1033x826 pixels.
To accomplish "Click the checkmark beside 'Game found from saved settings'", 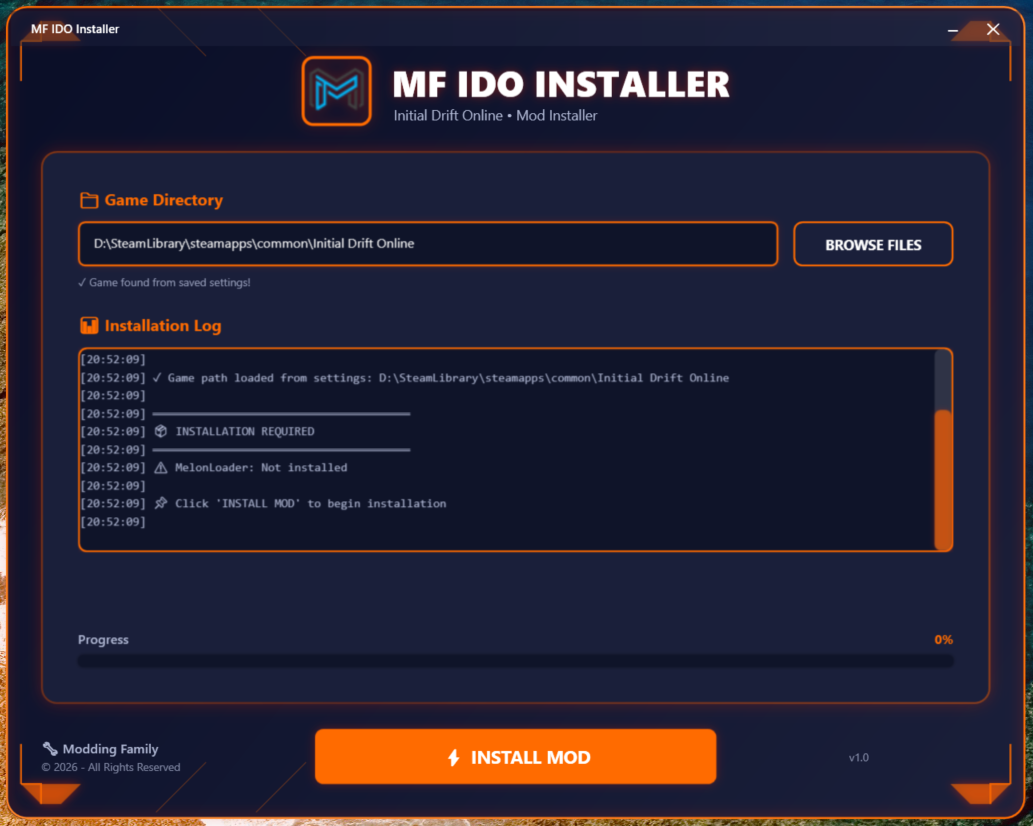I will click(84, 282).
